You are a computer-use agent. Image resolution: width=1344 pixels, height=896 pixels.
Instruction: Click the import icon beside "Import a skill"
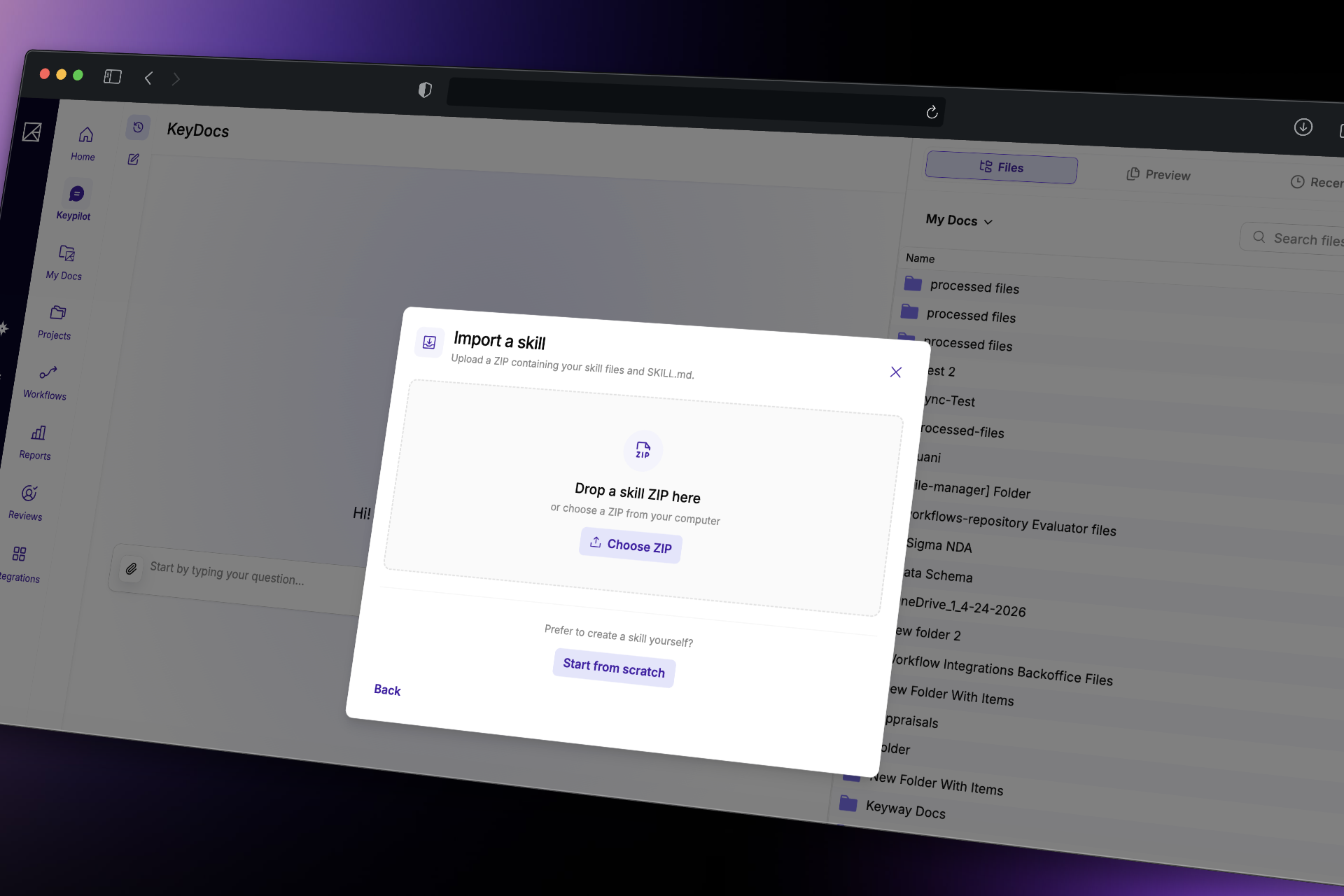429,342
